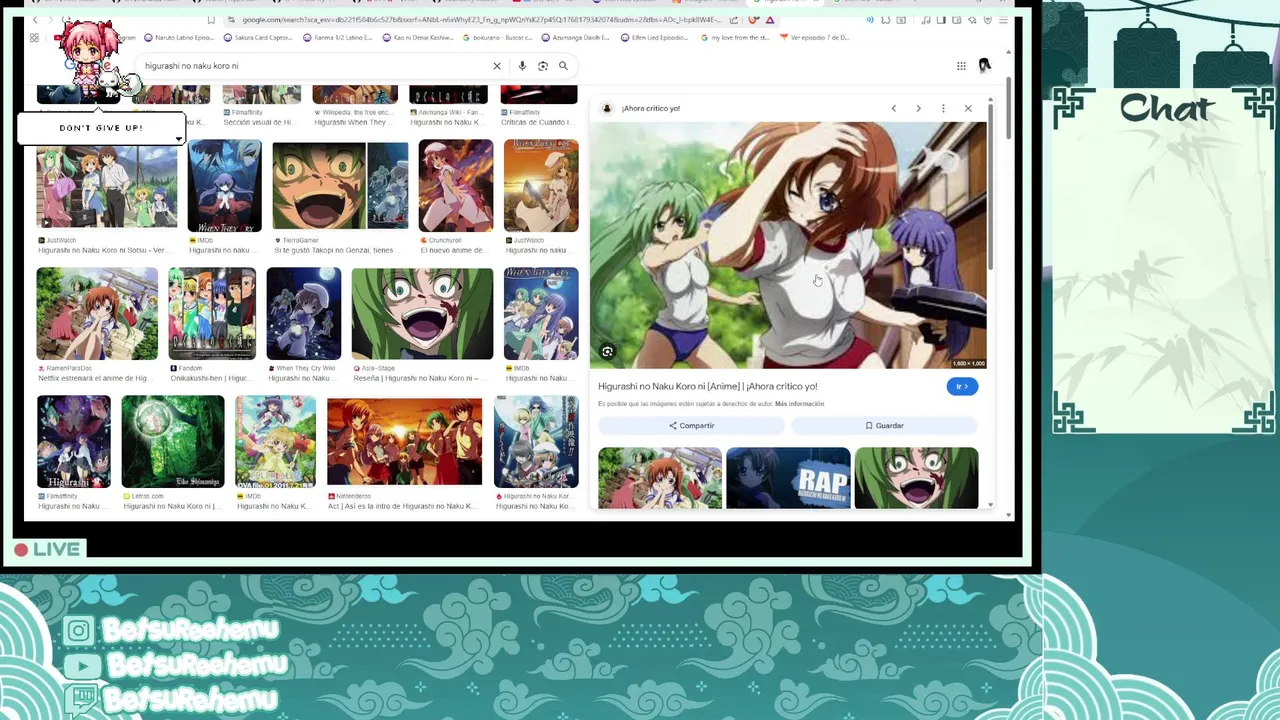This screenshot has height=720, width=1280.
Task: Click the large preview image
Action: click(787, 245)
